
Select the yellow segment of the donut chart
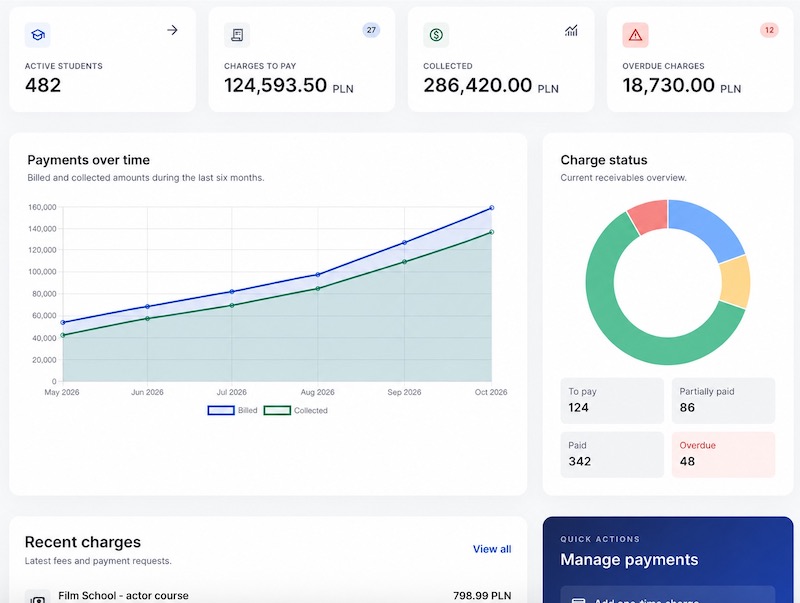736,282
